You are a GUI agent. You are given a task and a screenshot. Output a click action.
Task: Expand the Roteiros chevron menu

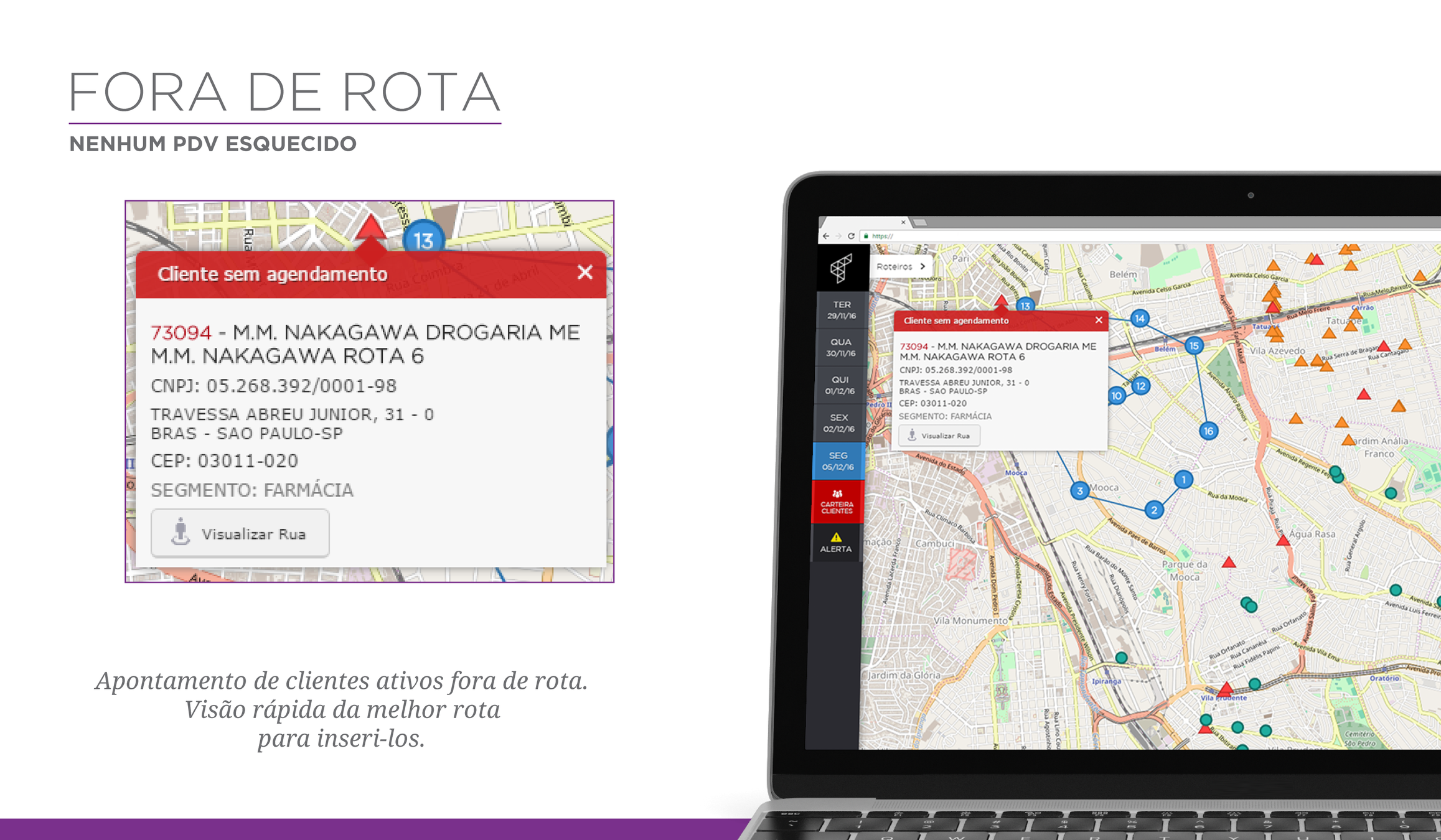click(x=922, y=266)
